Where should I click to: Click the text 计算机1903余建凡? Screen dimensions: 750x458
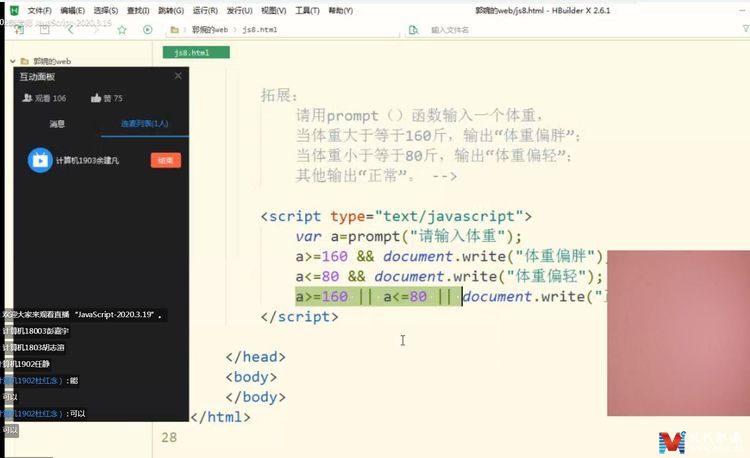(88, 160)
